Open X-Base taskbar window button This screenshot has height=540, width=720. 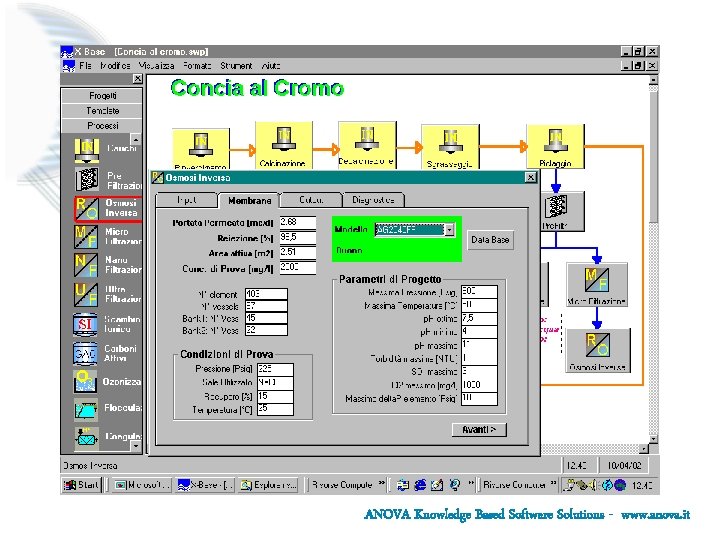(x=205, y=485)
